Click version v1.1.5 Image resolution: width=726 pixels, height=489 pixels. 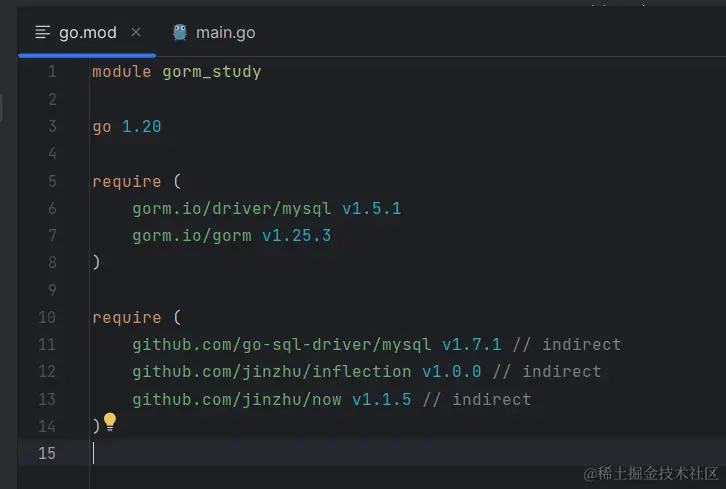tap(382, 399)
